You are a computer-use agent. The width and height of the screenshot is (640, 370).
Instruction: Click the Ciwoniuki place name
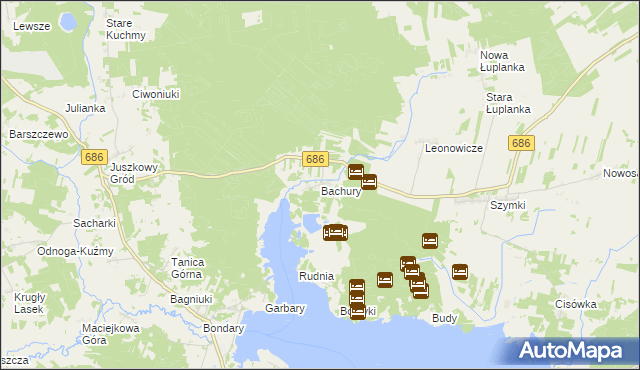click(x=156, y=94)
